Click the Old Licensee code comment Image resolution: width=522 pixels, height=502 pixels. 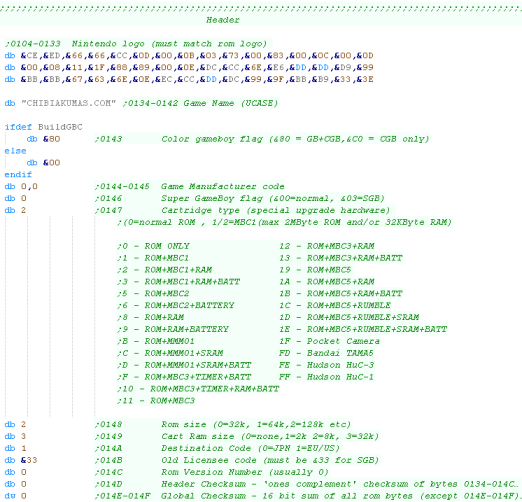(x=237, y=460)
